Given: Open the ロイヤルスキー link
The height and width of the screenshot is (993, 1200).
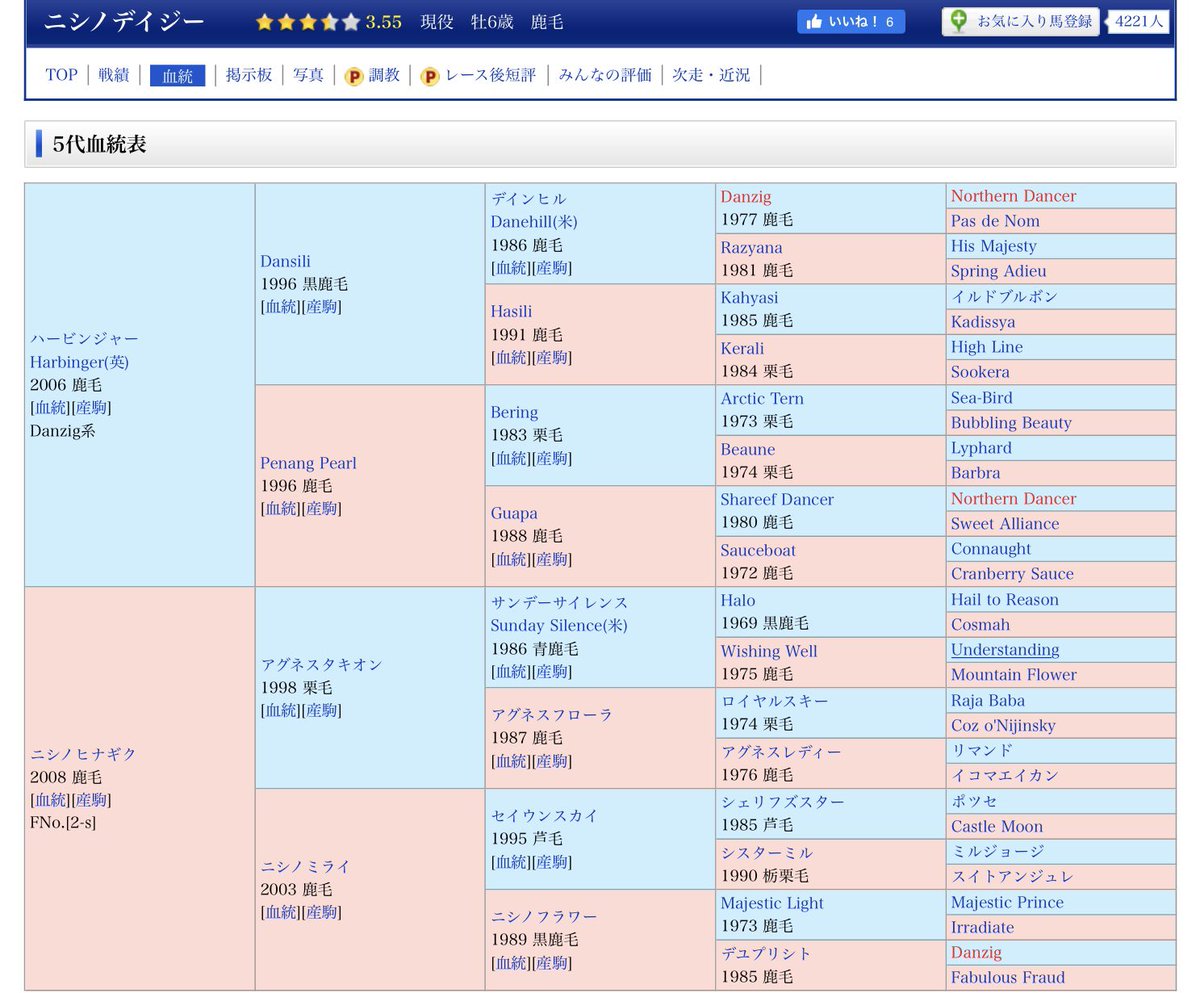Looking at the screenshot, I should tap(774, 701).
